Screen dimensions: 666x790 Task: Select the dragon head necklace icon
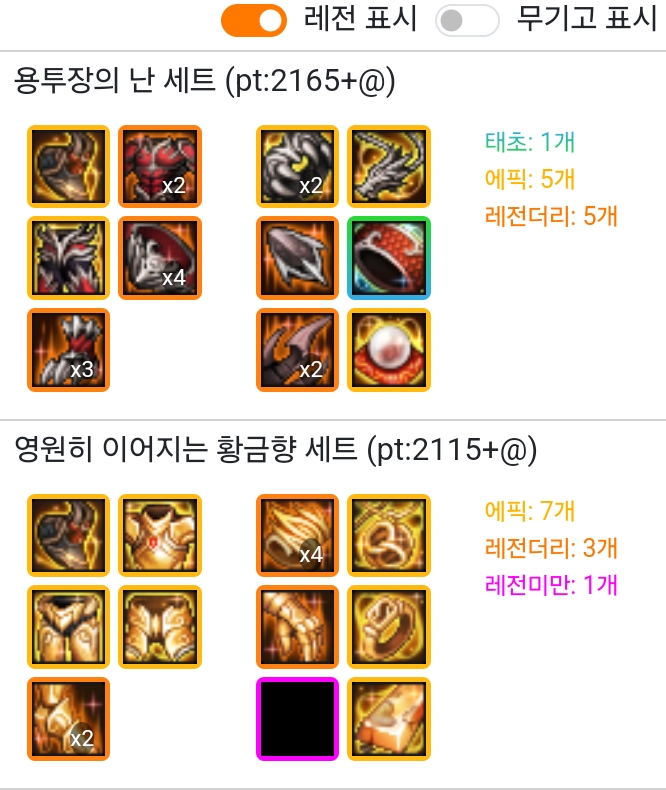(389, 166)
